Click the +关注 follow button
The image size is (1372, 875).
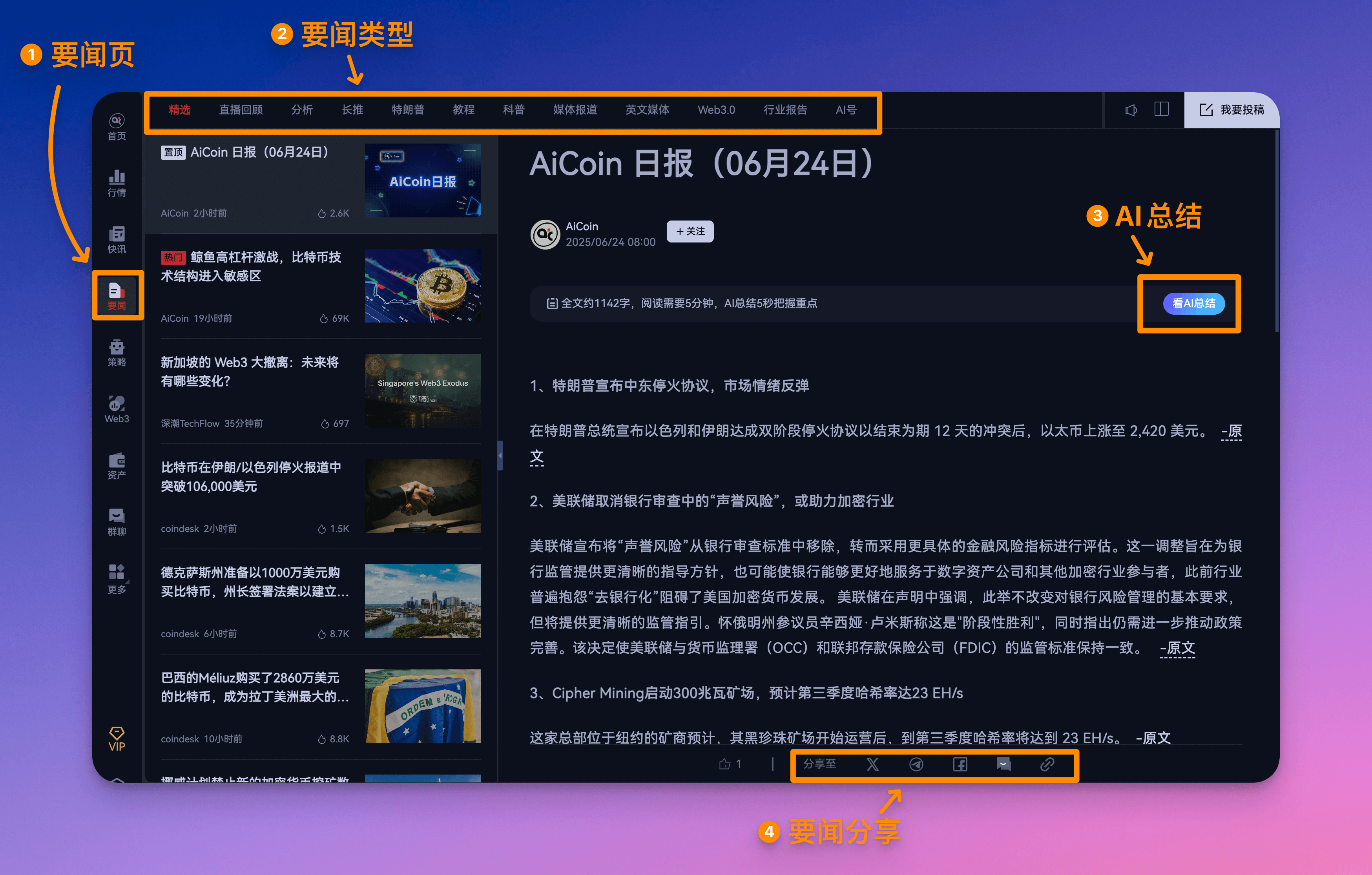point(690,231)
